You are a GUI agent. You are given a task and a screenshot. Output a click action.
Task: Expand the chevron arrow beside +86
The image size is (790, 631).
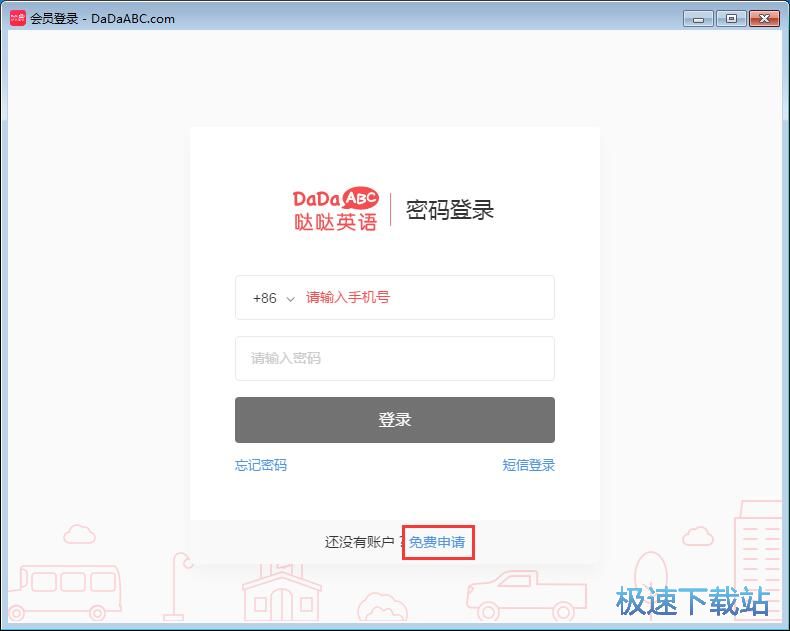coord(290,299)
